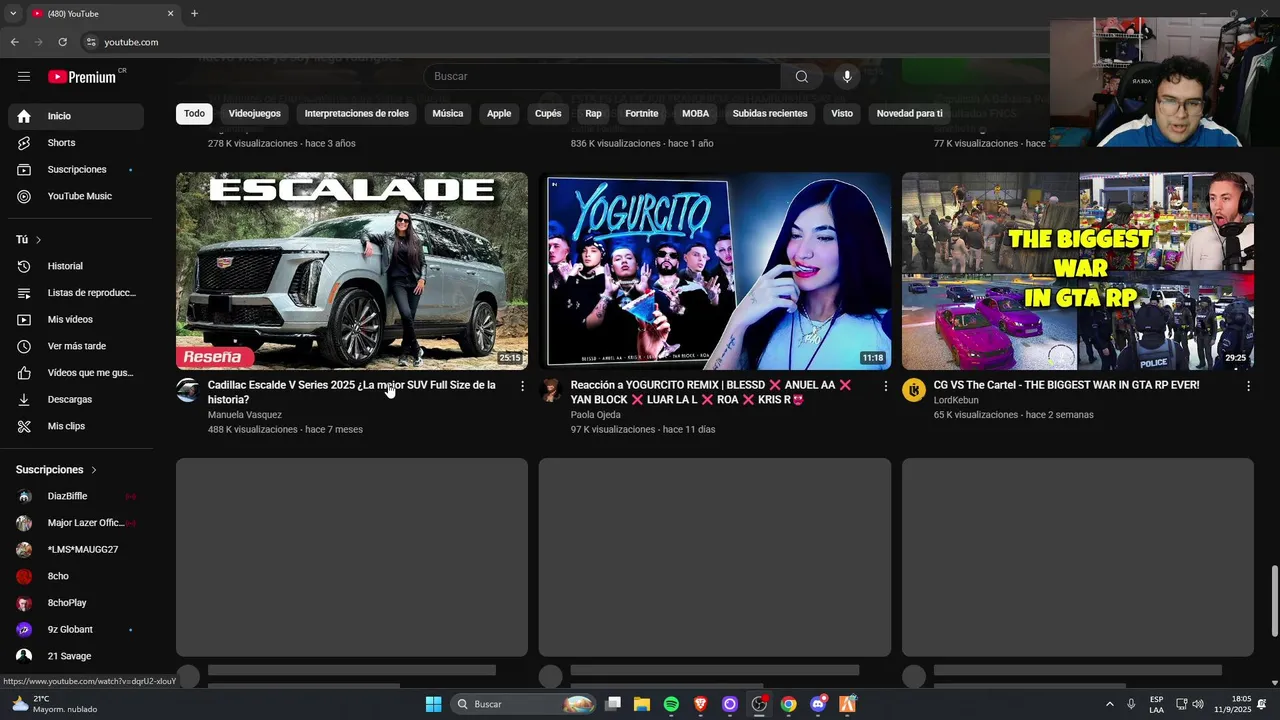Focus the YouTube Buscar search box
This screenshot has width=1280, height=720.
pyautogui.click(x=603, y=76)
